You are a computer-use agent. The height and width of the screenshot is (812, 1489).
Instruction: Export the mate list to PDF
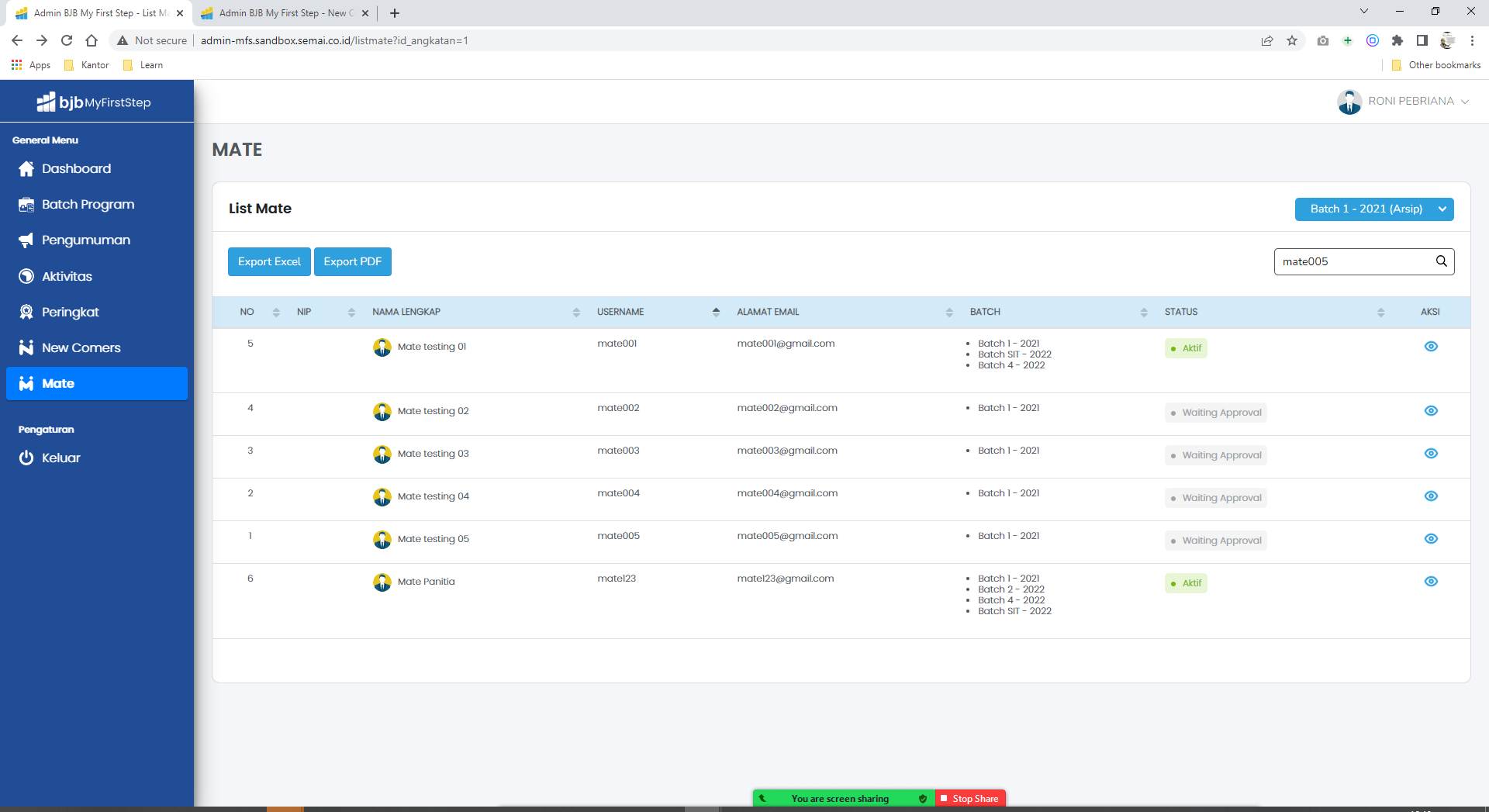353,261
